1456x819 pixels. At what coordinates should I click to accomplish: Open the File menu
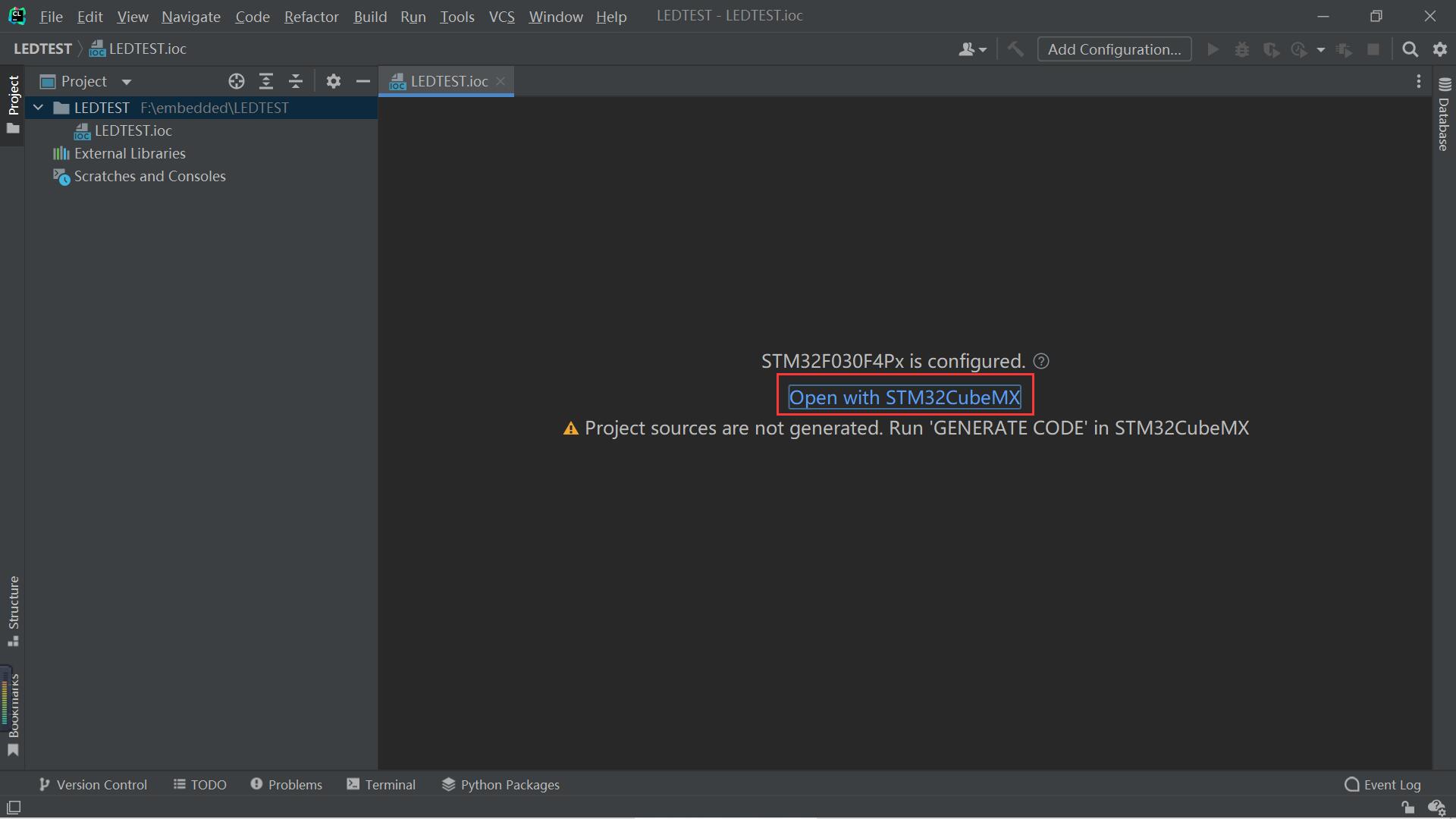[x=51, y=17]
